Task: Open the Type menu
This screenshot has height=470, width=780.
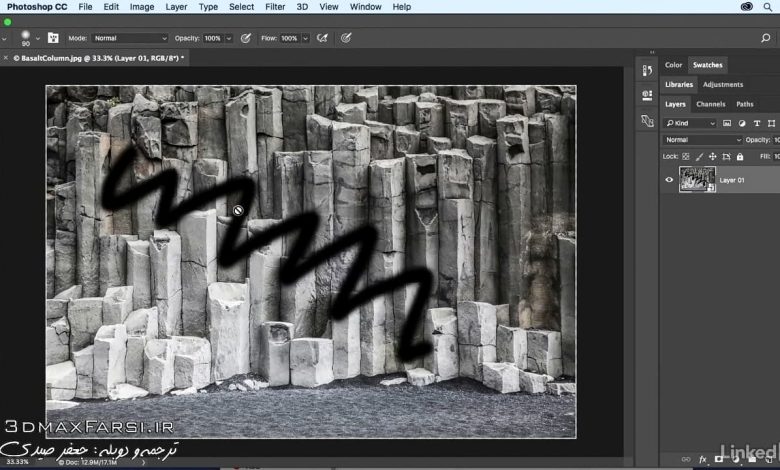Action: click(x=208, y=7)
